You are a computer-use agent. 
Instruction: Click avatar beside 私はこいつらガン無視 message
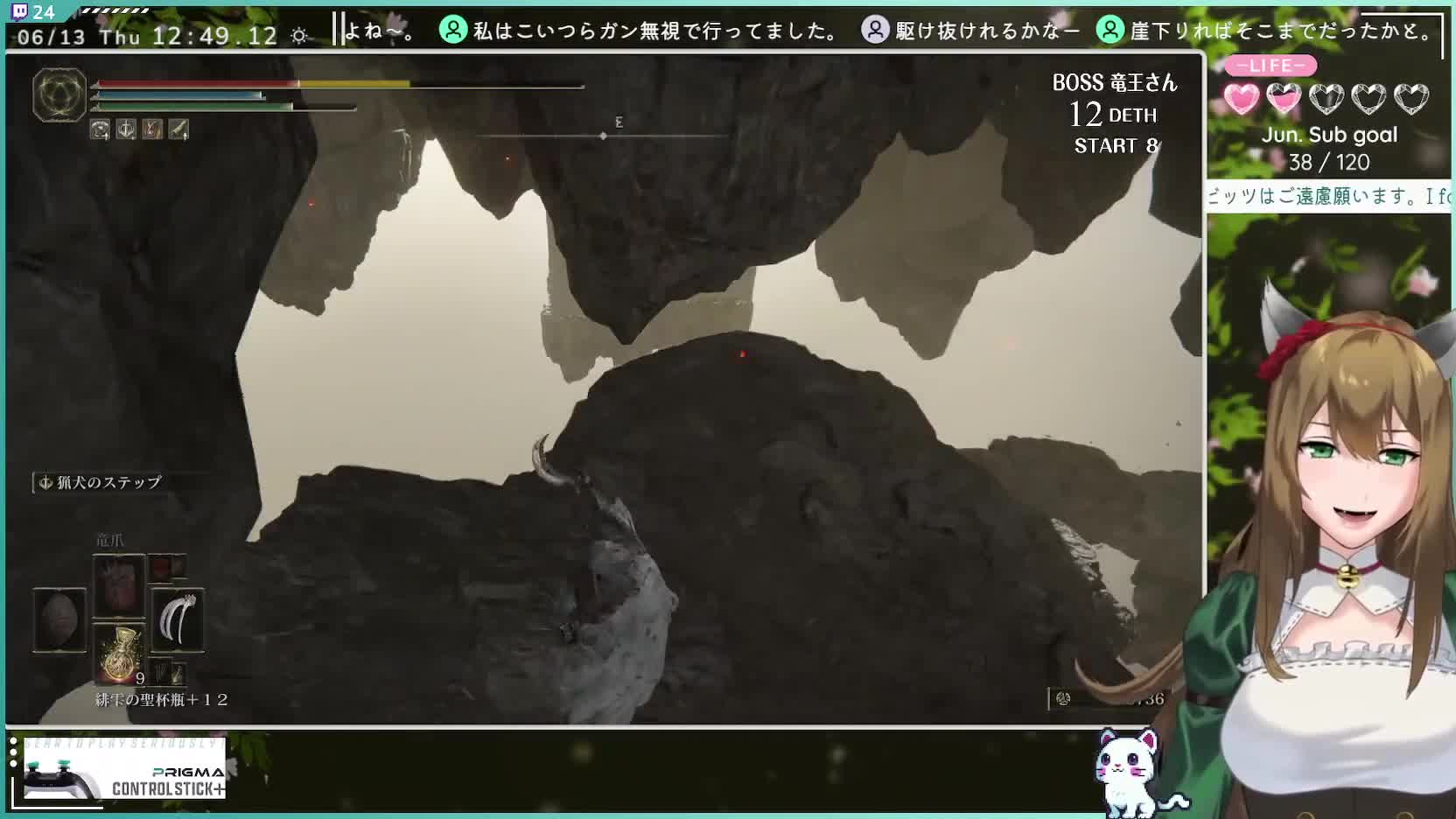tap(453, 30)
